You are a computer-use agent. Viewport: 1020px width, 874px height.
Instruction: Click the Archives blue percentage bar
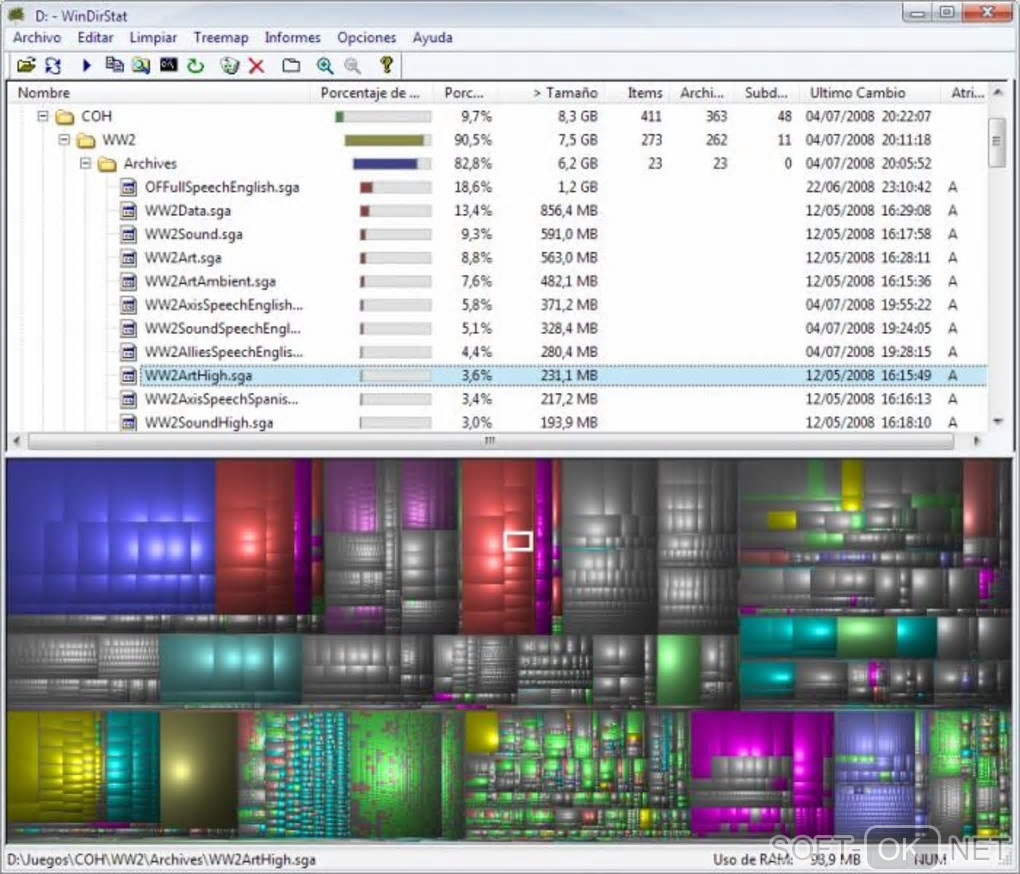(x=392, y=164)
